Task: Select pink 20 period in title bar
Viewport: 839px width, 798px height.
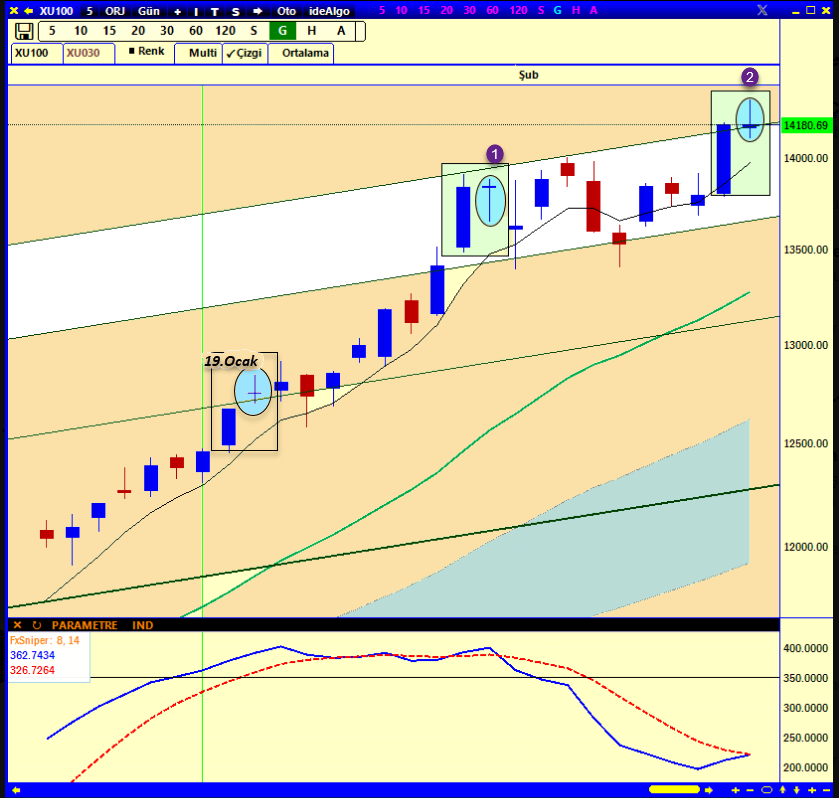Action: pos(447,10)
